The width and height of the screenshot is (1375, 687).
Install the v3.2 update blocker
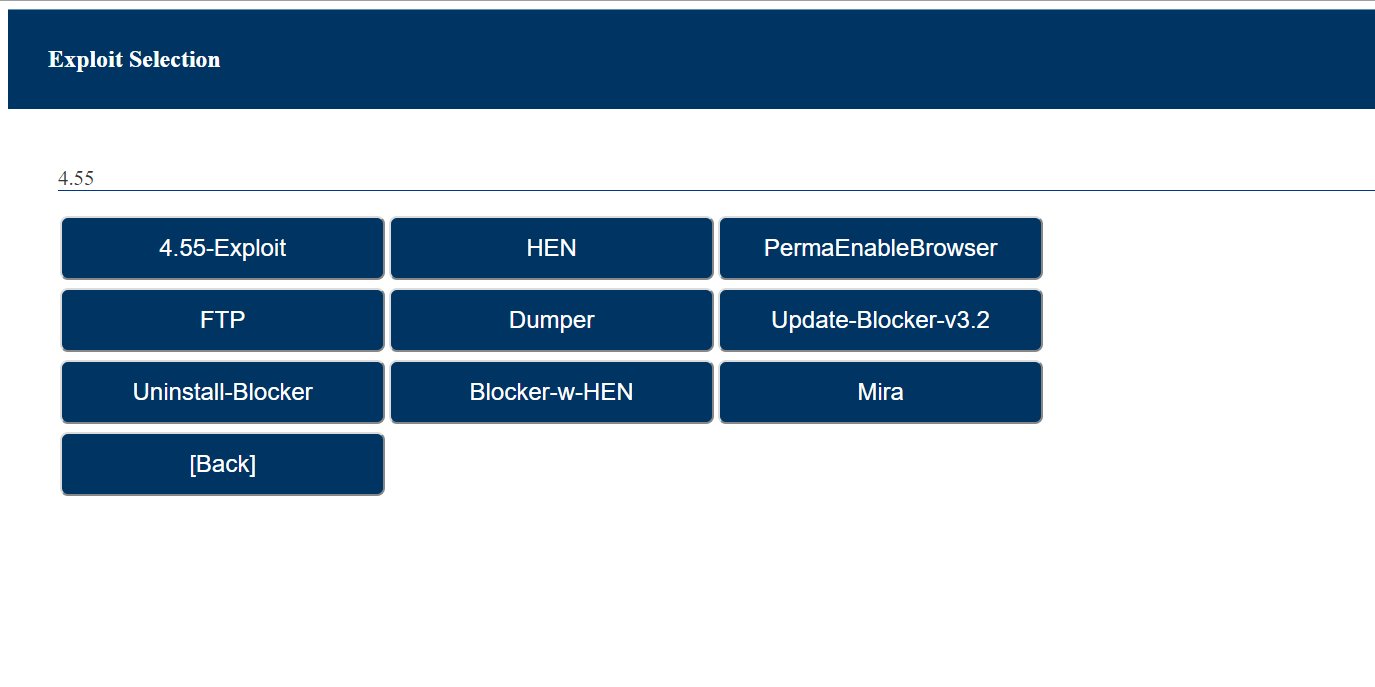tap(880, 320)
